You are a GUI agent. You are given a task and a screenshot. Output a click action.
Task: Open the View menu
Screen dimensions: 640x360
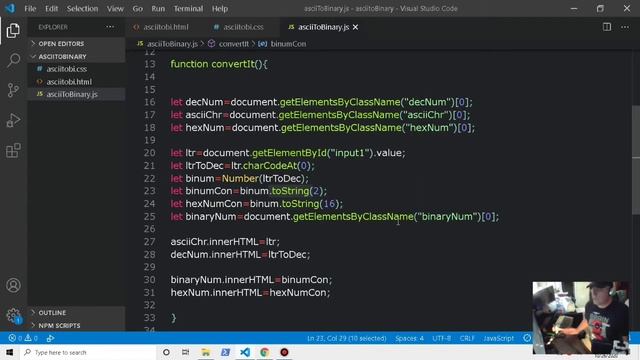tap(115, 8)
